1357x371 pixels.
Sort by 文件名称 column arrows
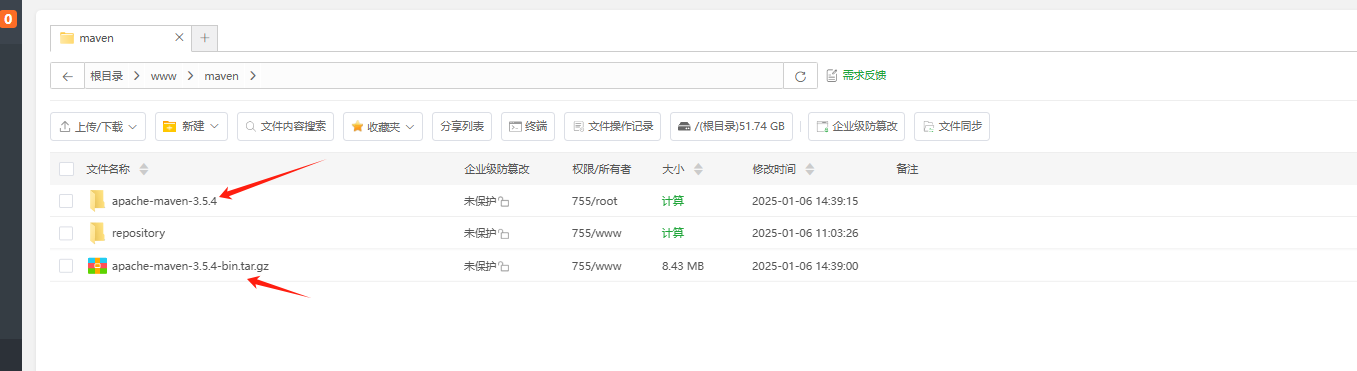(144, 169)
